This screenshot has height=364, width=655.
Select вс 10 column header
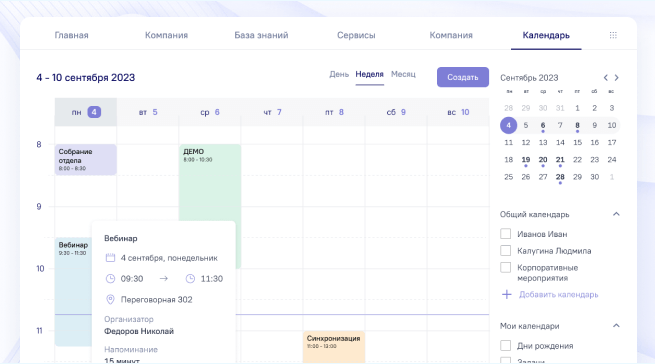(x=458, y=112)
